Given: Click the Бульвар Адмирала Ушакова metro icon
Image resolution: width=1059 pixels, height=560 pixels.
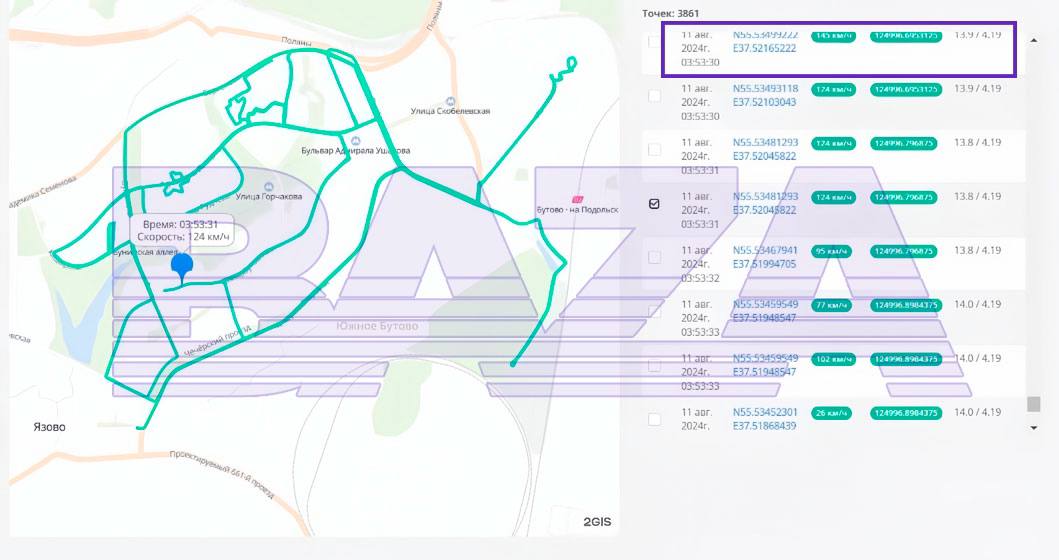Looking at the screenshot, I should click(x=356, y=140).
